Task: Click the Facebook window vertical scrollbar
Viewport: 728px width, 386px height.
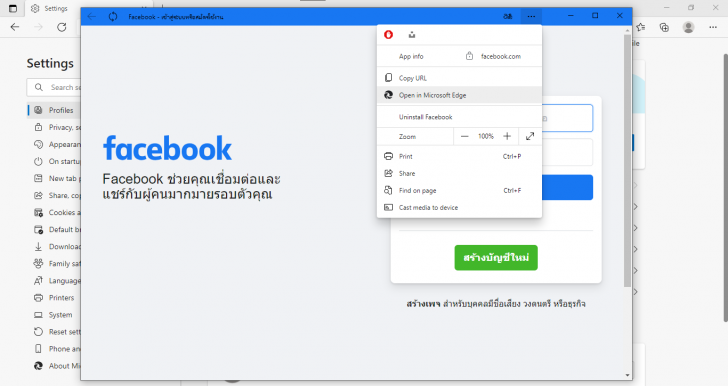Action: pyautogui.click(x=627, y=160)
